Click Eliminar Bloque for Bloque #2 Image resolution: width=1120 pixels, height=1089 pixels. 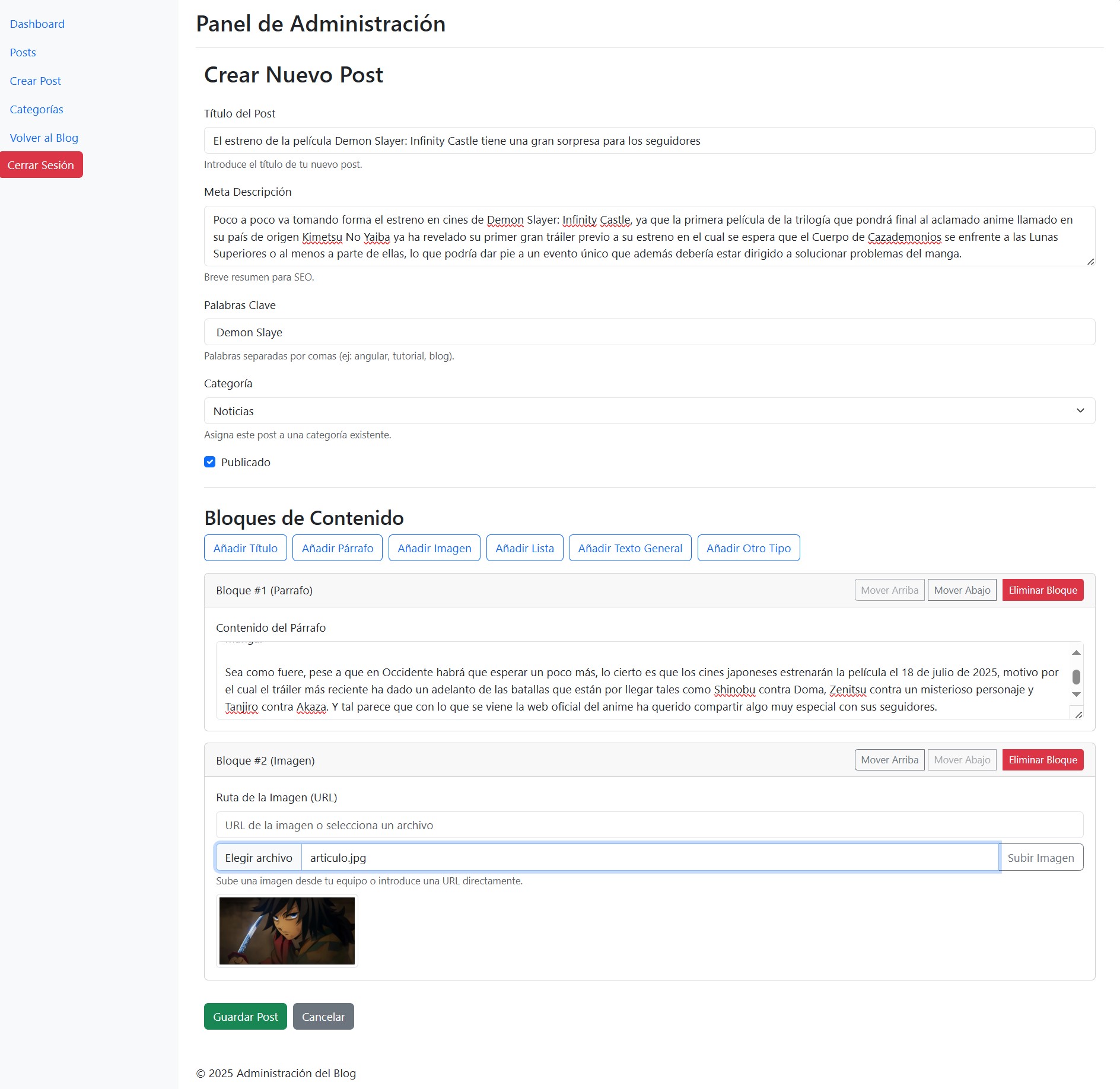pos(1043,760)
